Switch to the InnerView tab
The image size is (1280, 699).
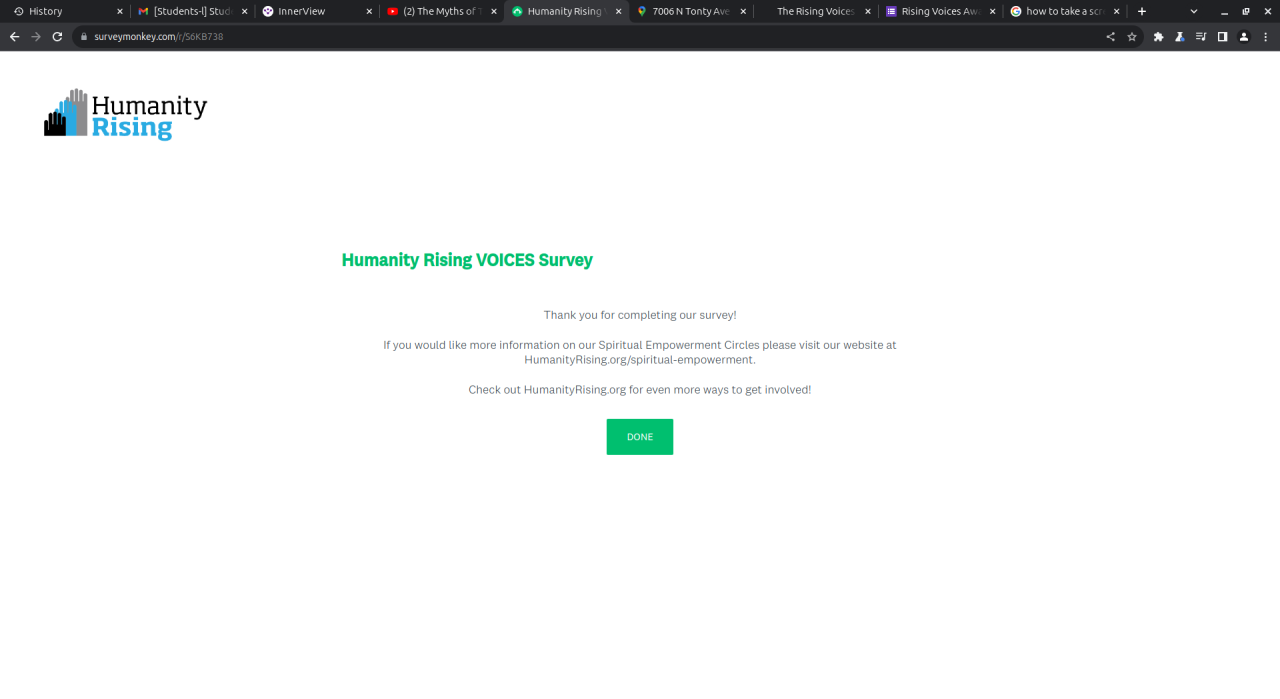[316, 12]
